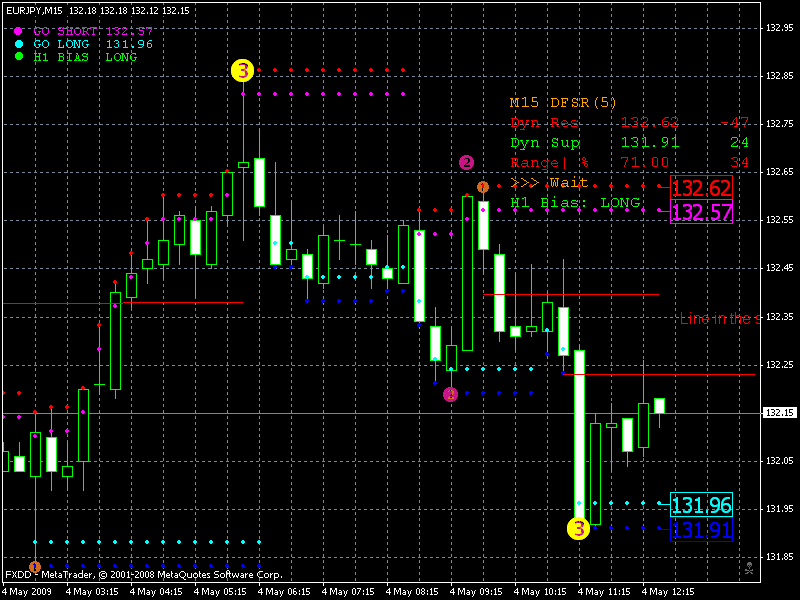Click the orange 1 marker above FXDD text
800x600 pixels.
35,567
